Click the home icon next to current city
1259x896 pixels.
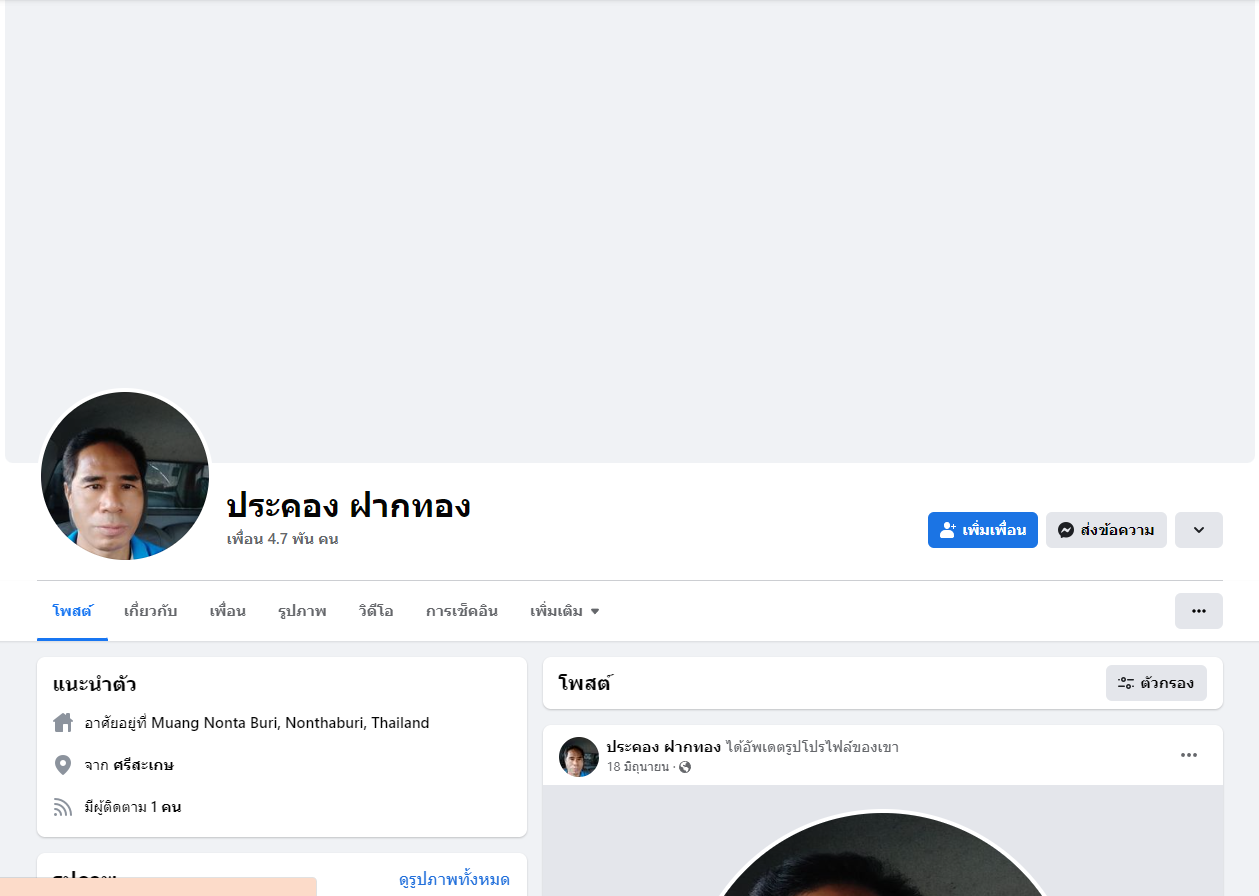[x=63, y=722]
